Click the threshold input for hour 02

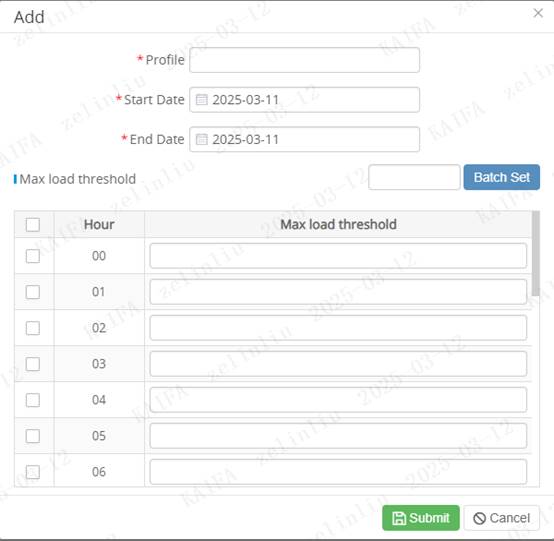(338, 328)
